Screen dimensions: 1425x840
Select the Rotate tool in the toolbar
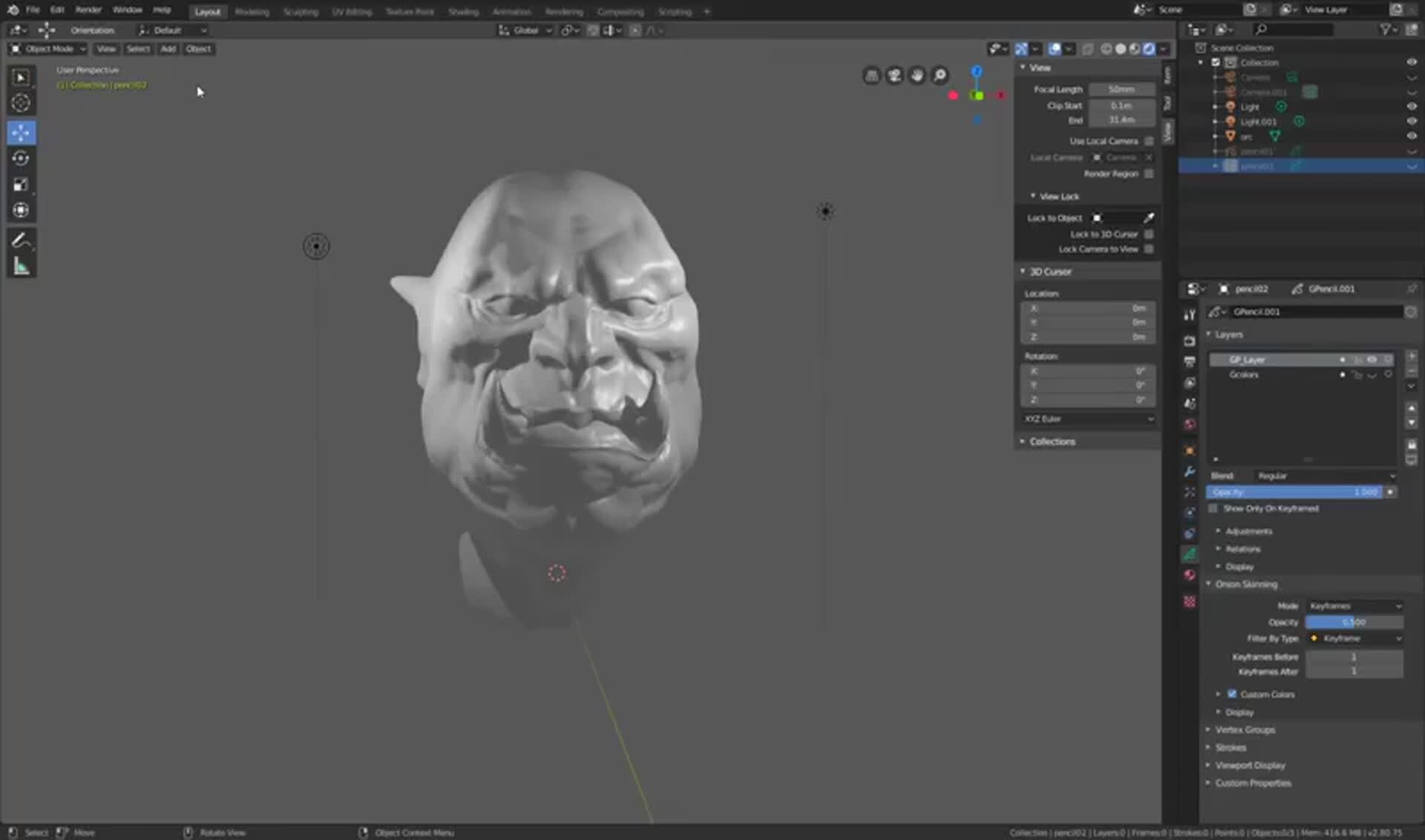pyautogui.click(x=21, y=158)
